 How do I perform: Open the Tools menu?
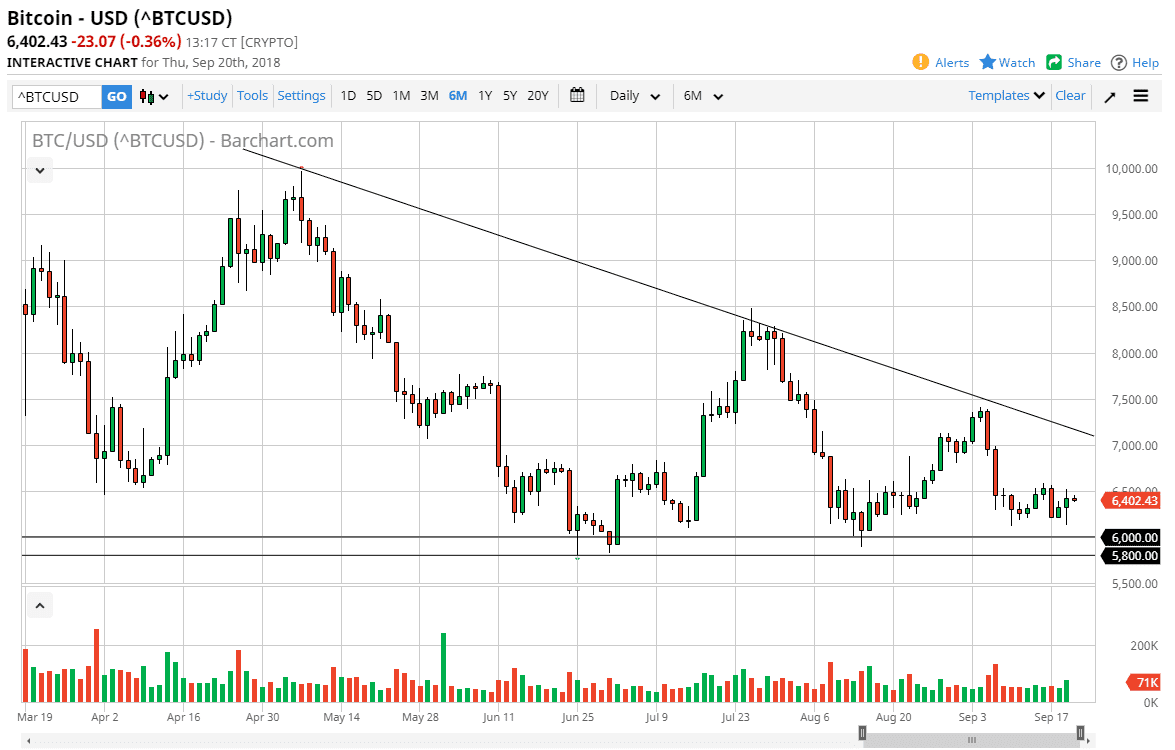(x=252, y=96)
